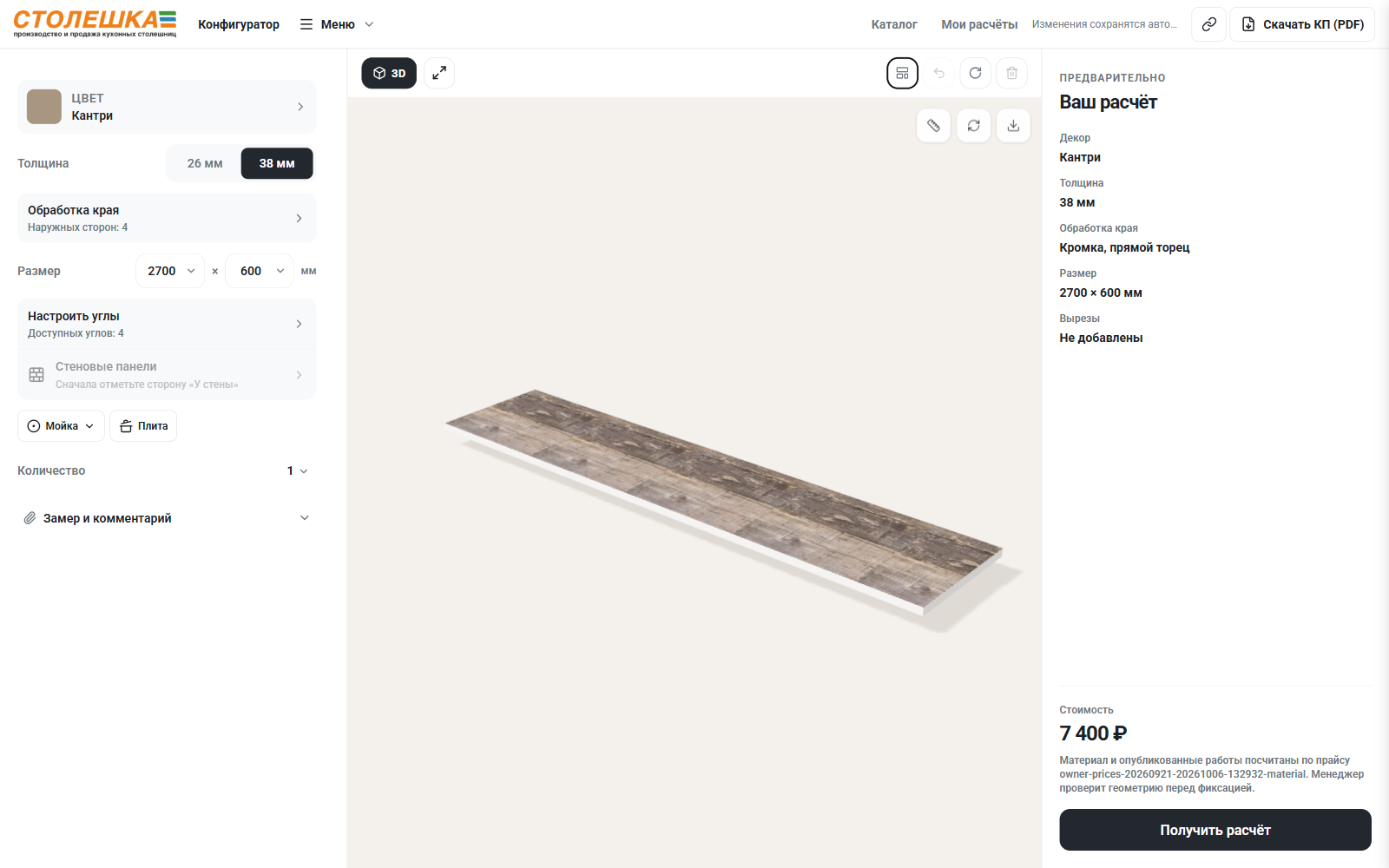Open Настроить углы settings

167,324
